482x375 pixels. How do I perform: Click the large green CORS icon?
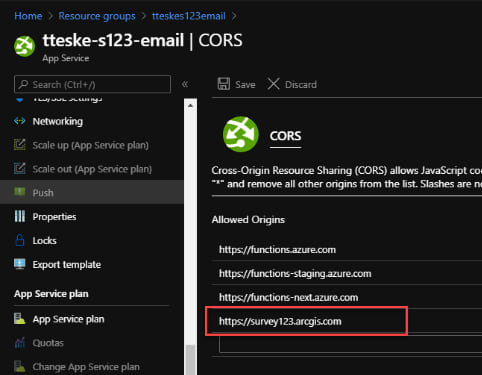coord(241,134)
